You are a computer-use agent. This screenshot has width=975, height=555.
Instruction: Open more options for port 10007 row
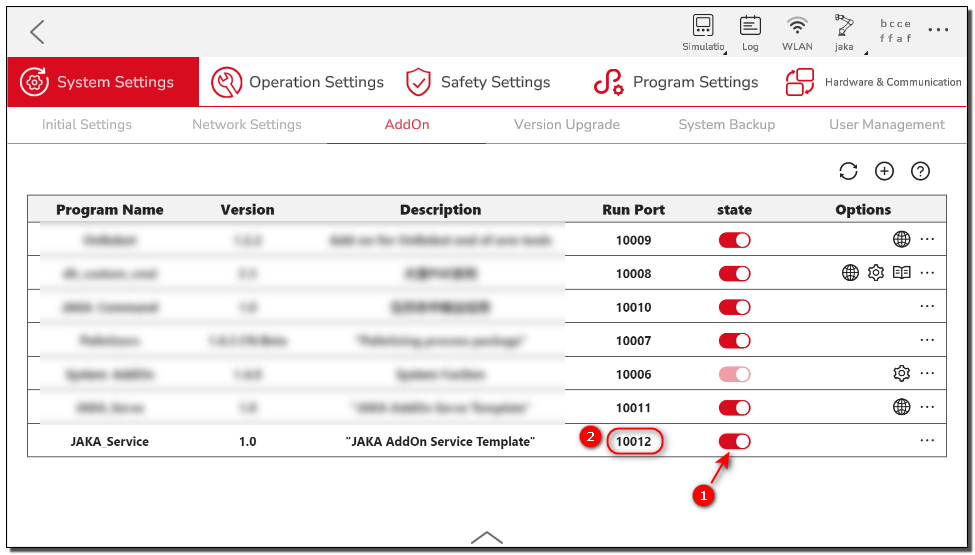(927, 340)
